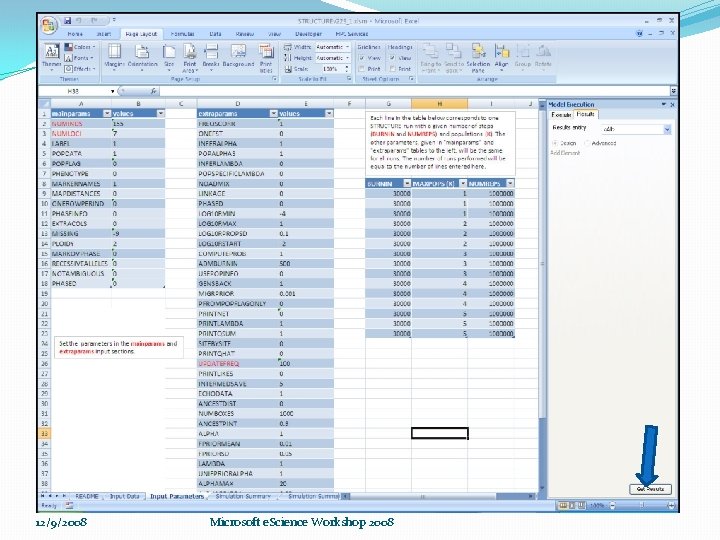Toggle Gridlines View checkbox
The width and height of the screenshot is (720, 540).
click(x=362, y=58)
